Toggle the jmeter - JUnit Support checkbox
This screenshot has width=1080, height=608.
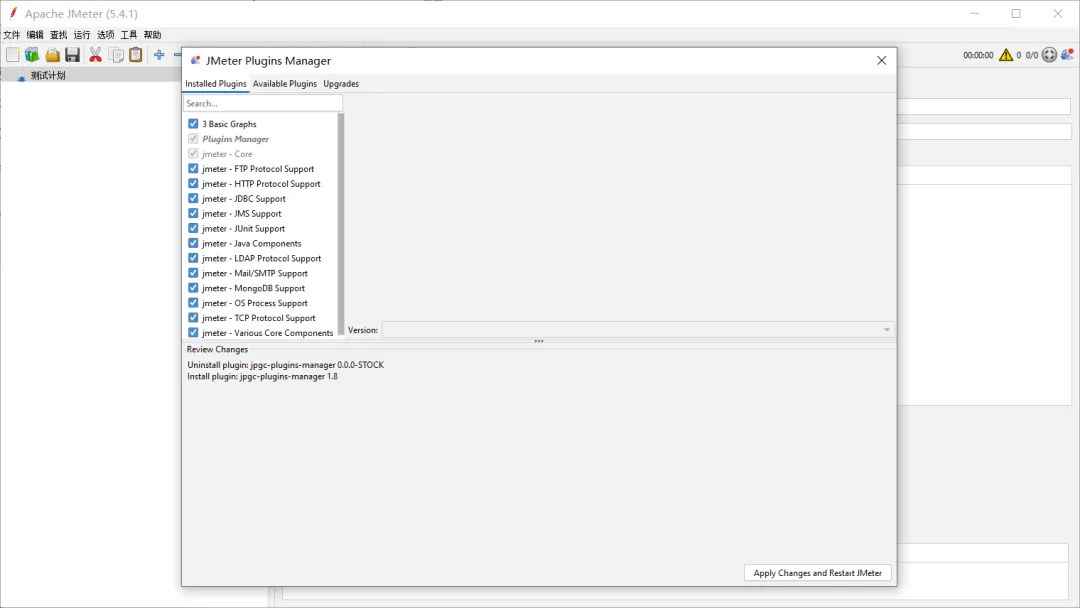193,229
